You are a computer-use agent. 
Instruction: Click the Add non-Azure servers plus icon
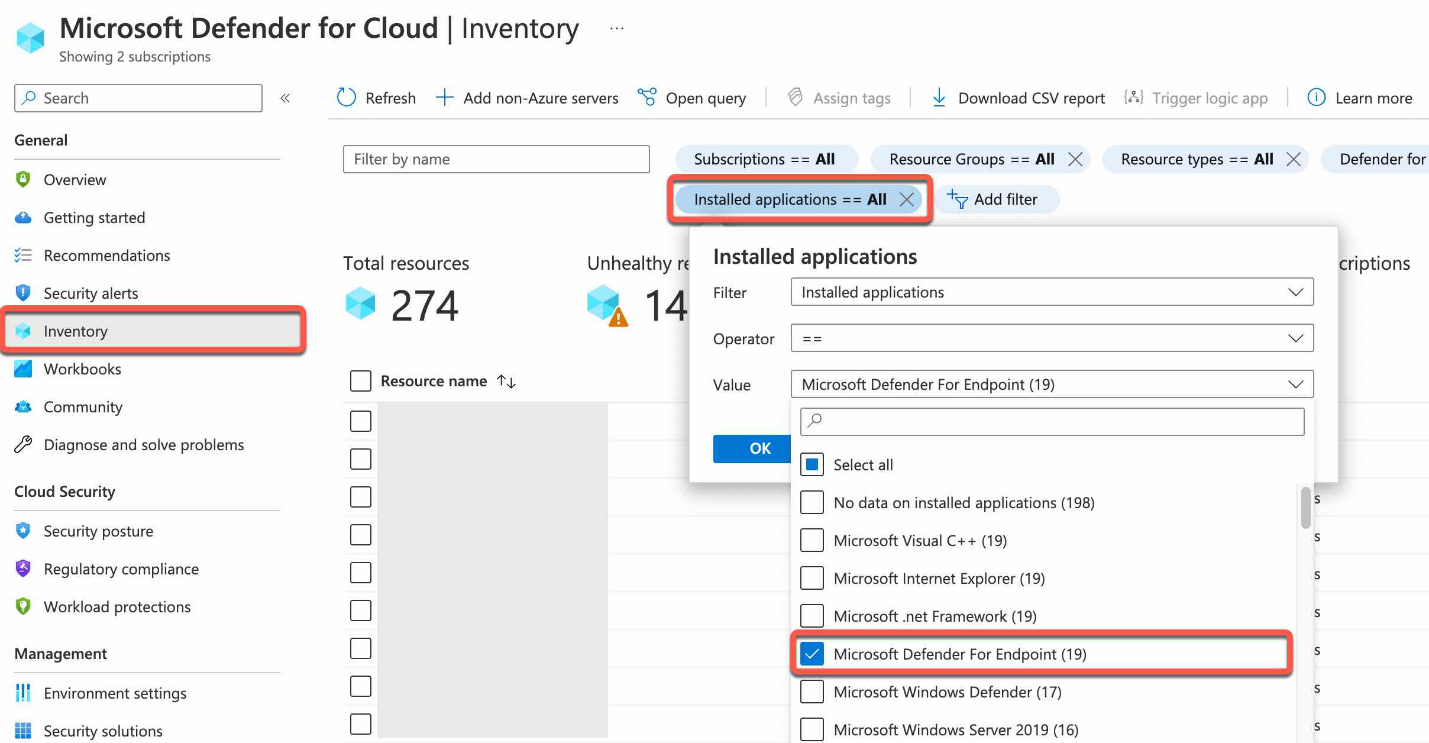[445, 98]
